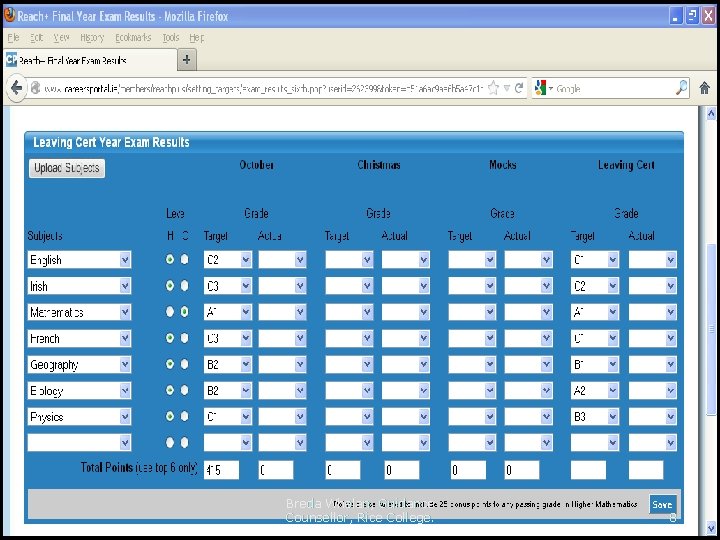The height and width of the screenshot is (540, 720).
Task: Open Firefox home page icon
Action: [704, 88]
